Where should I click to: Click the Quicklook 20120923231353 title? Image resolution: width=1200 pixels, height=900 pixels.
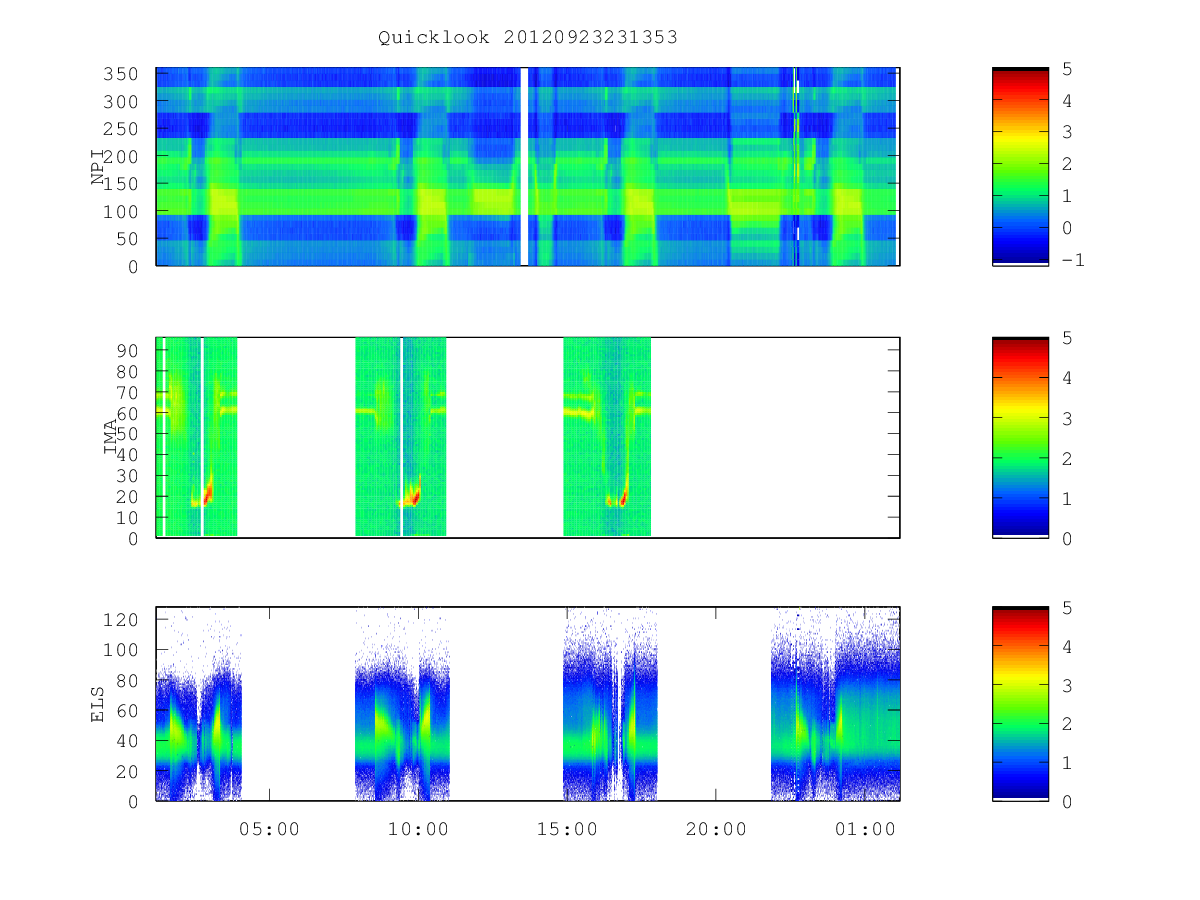[528, 38]
